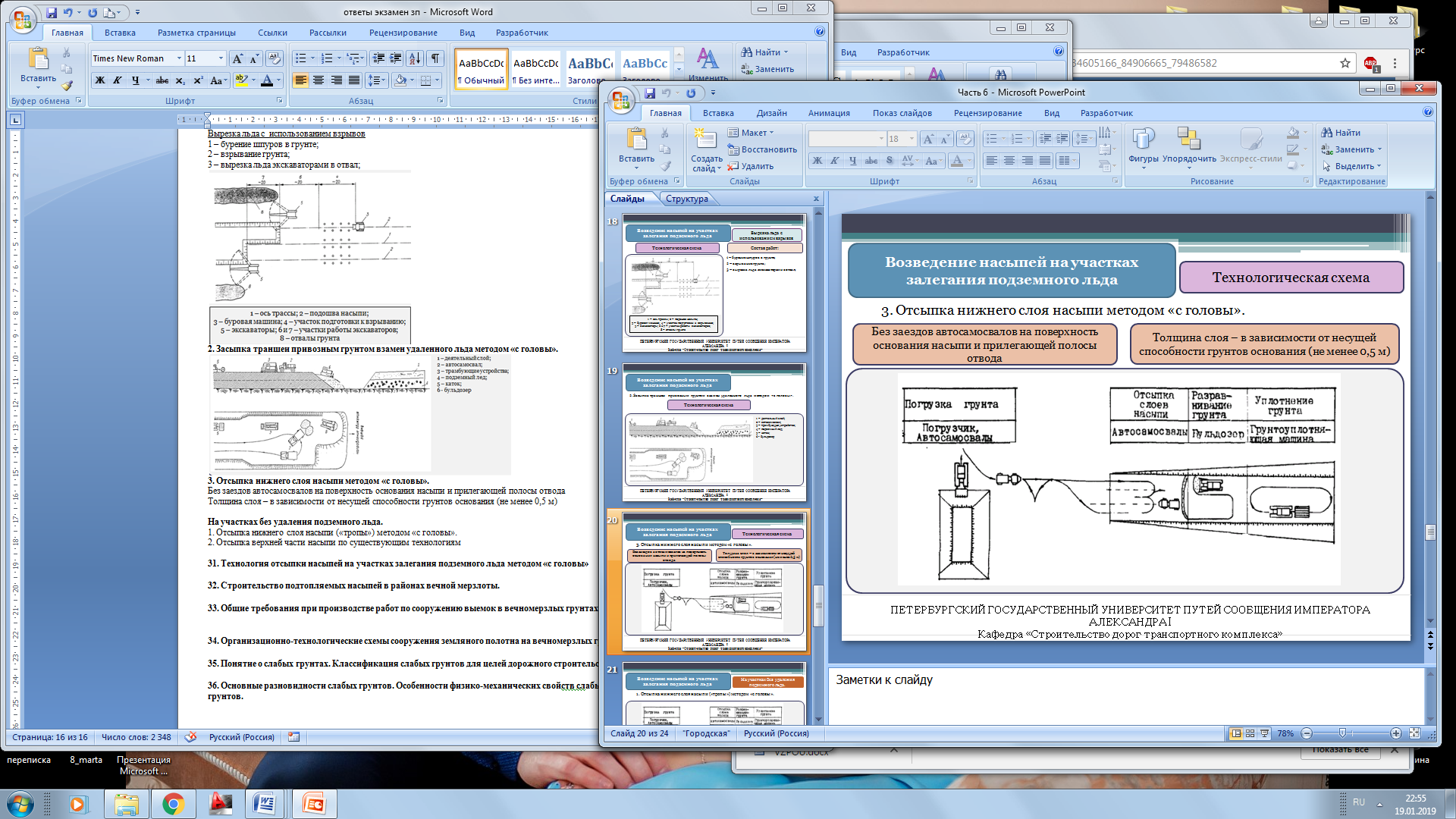This screenshot has width=1456, height=819.
Task: Start slideshow view icon in status bar
Action: [x=1265, y=733]
